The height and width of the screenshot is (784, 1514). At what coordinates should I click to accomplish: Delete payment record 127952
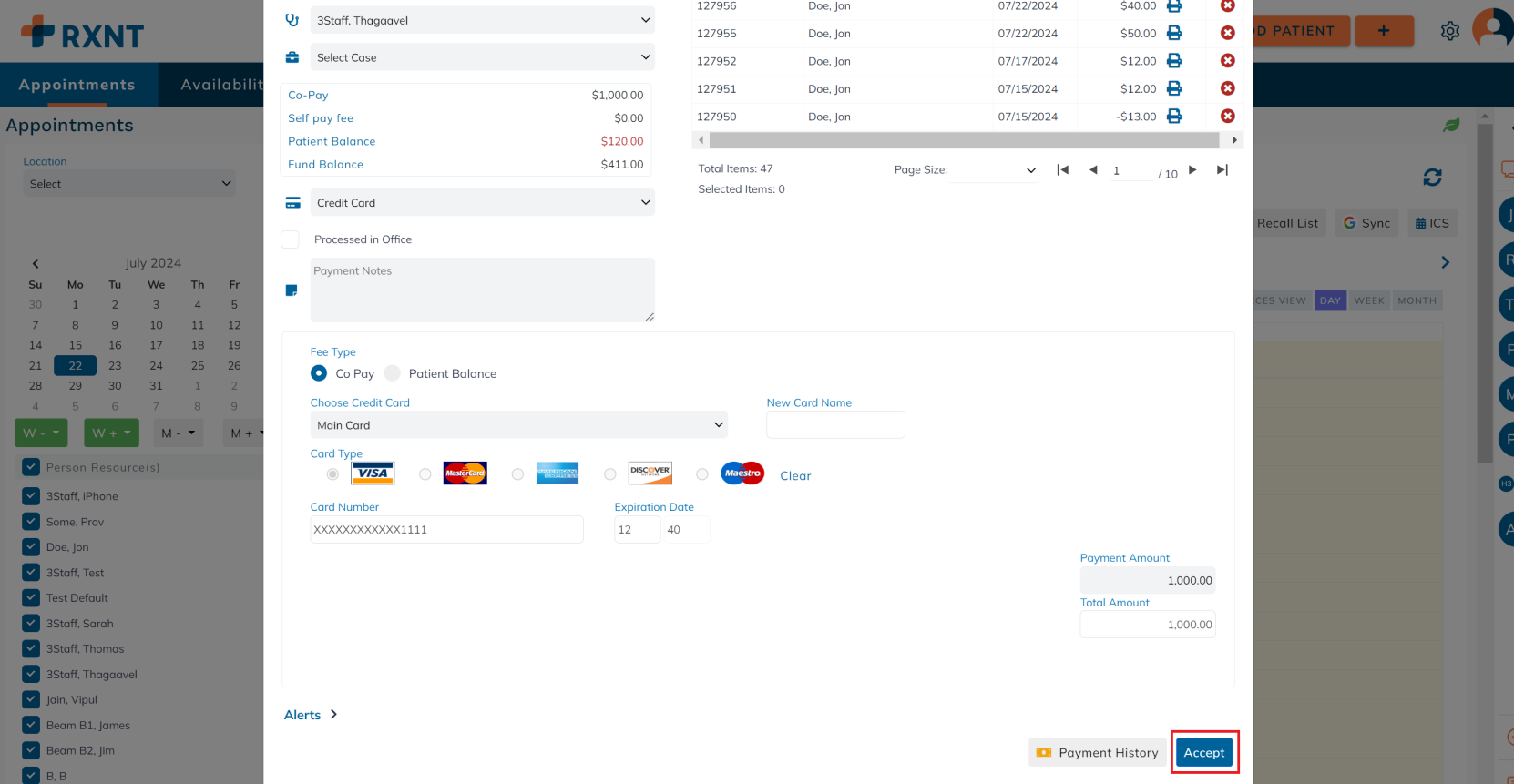[1227, 61]
